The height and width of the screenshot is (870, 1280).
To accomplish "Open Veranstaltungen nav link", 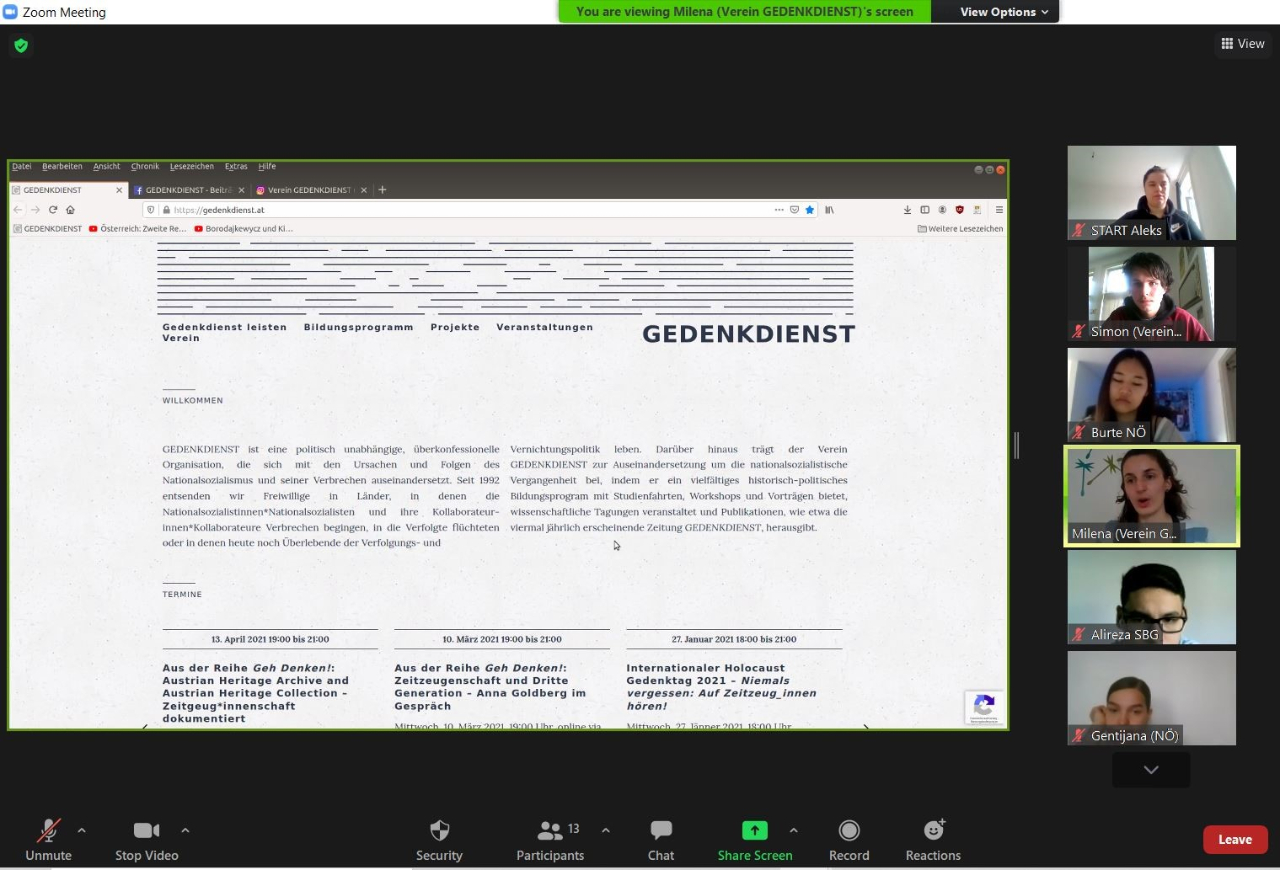I will tap(545, 327).
